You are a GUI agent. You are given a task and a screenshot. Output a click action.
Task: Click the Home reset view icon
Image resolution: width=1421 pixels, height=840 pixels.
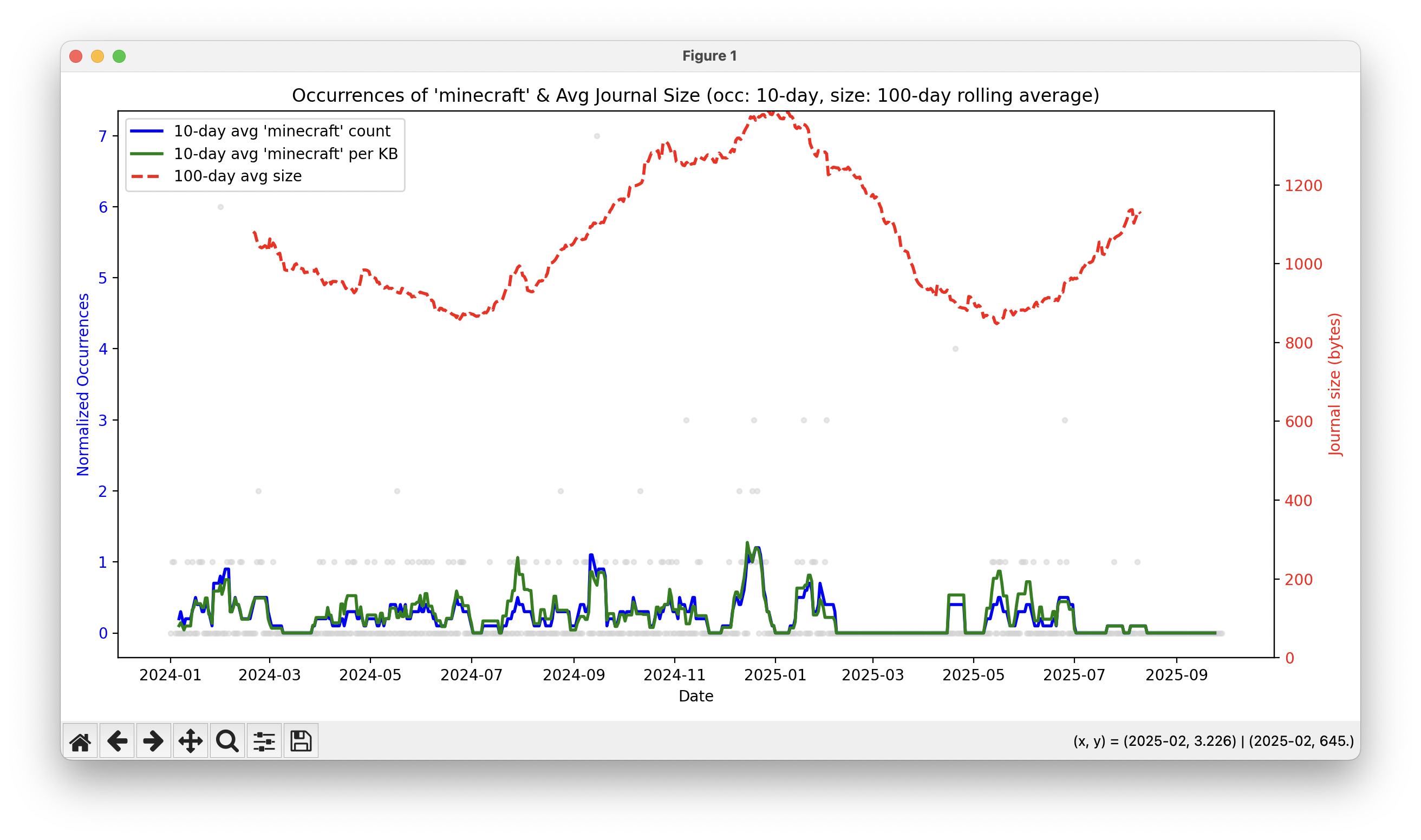[x=80, y=741]
